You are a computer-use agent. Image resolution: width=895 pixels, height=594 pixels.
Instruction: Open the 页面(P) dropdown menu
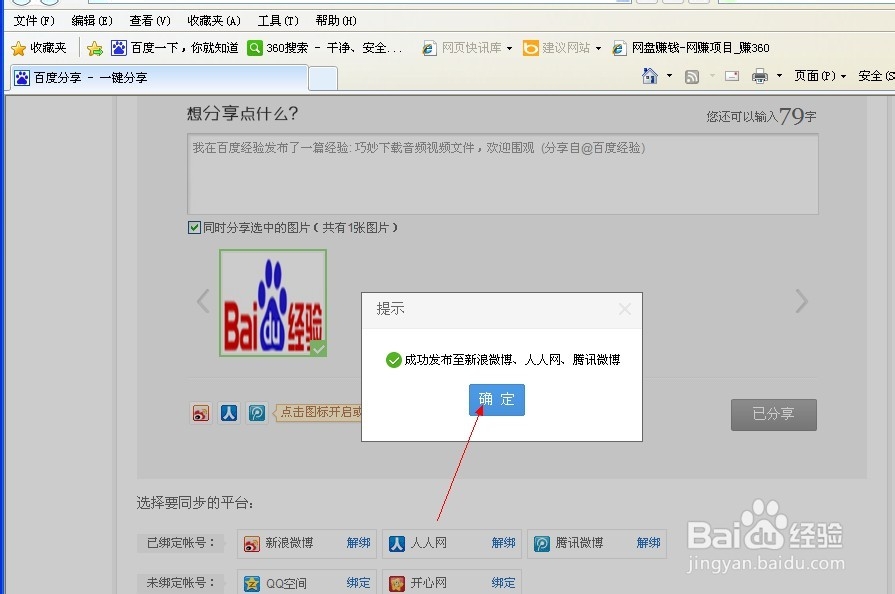pyautogui.click(x=820, y=76)
